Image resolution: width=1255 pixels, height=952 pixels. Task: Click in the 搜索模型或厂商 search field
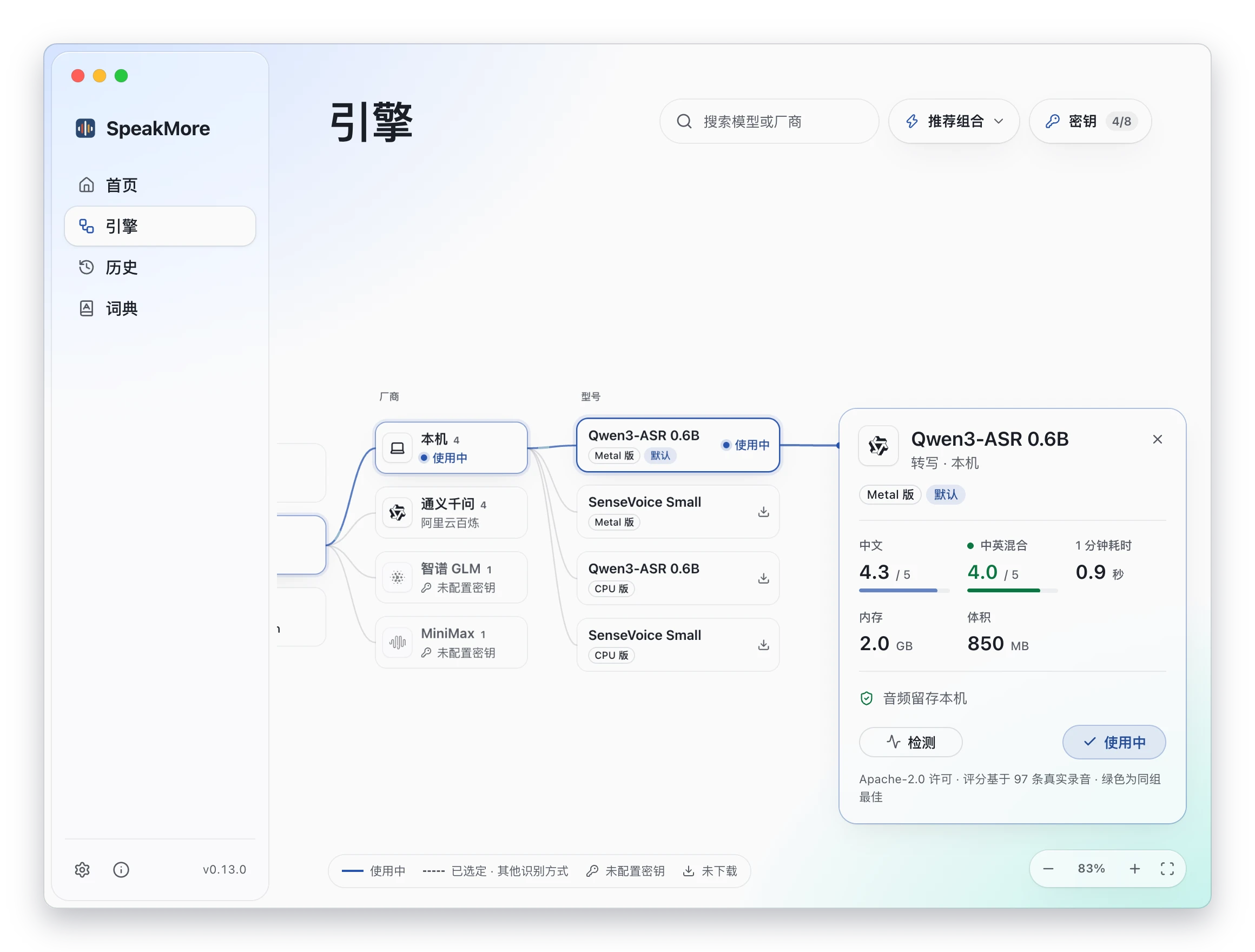[x=769, y=121]
